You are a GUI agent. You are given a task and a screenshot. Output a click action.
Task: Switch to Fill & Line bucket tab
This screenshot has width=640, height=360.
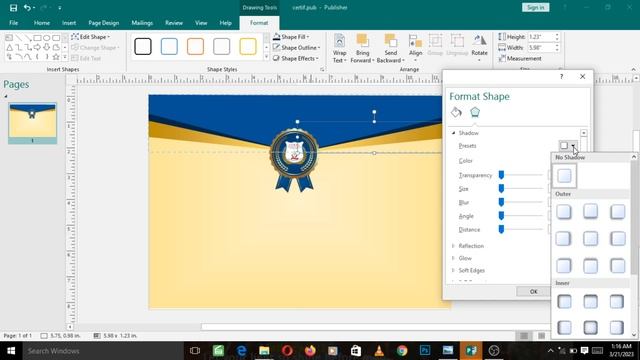pyautogui.click(x=456, y=112)
